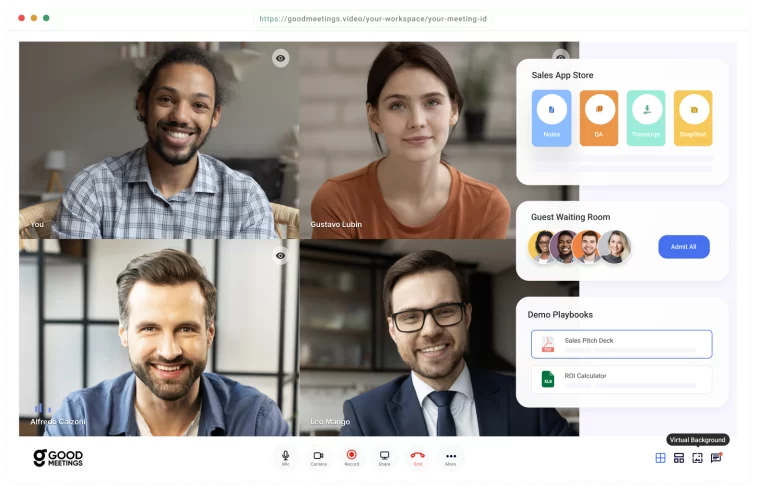Screen dimensions: 758x493
Task: Toggle the eye icon on your video tile
Action: [x=281, y=59]
